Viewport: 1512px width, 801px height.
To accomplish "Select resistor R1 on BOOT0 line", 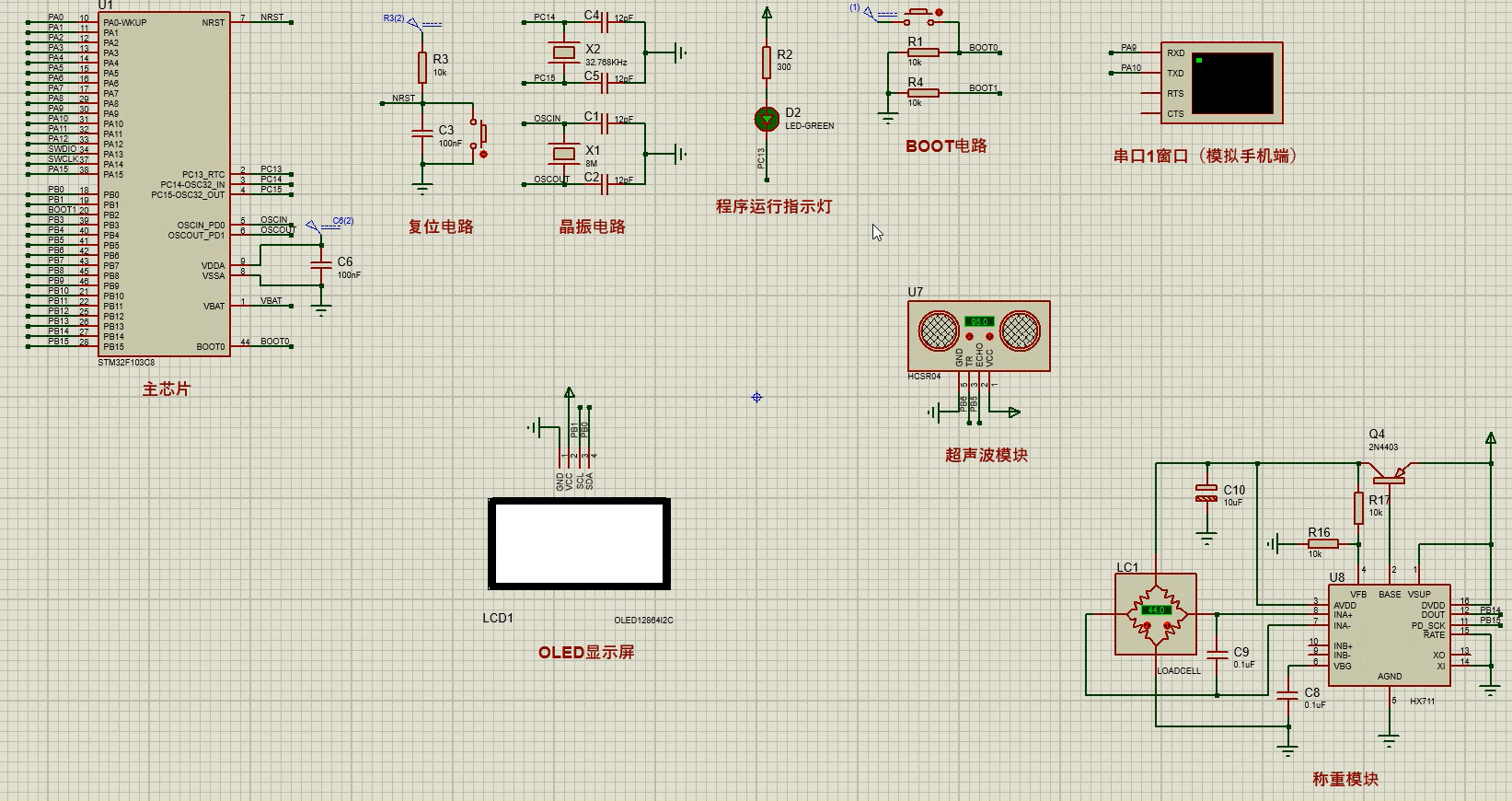I will click(923, 52).
